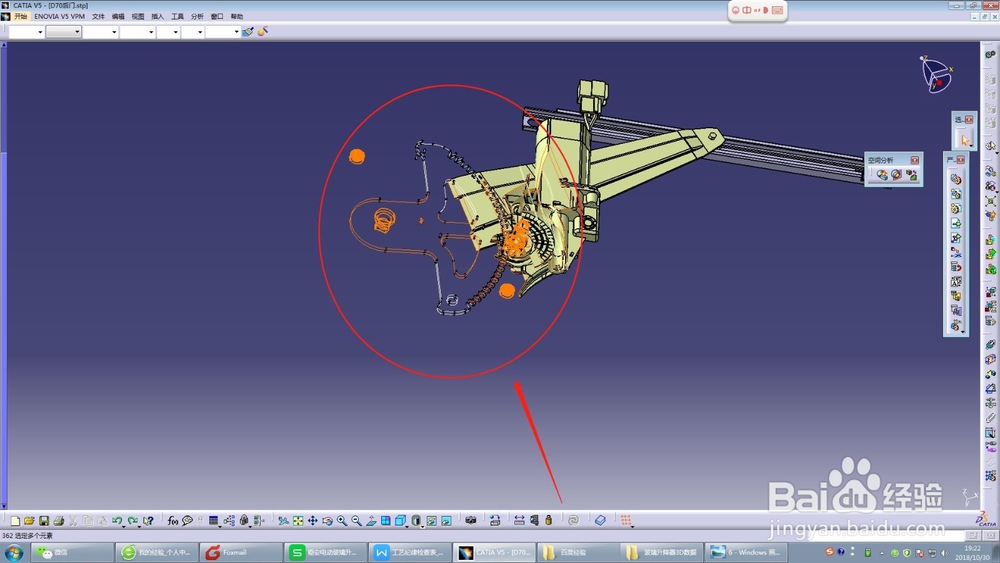The width and height of the screenshot is (1000, 563).
Task: Undo the last action
Action: tap(117, 521)
